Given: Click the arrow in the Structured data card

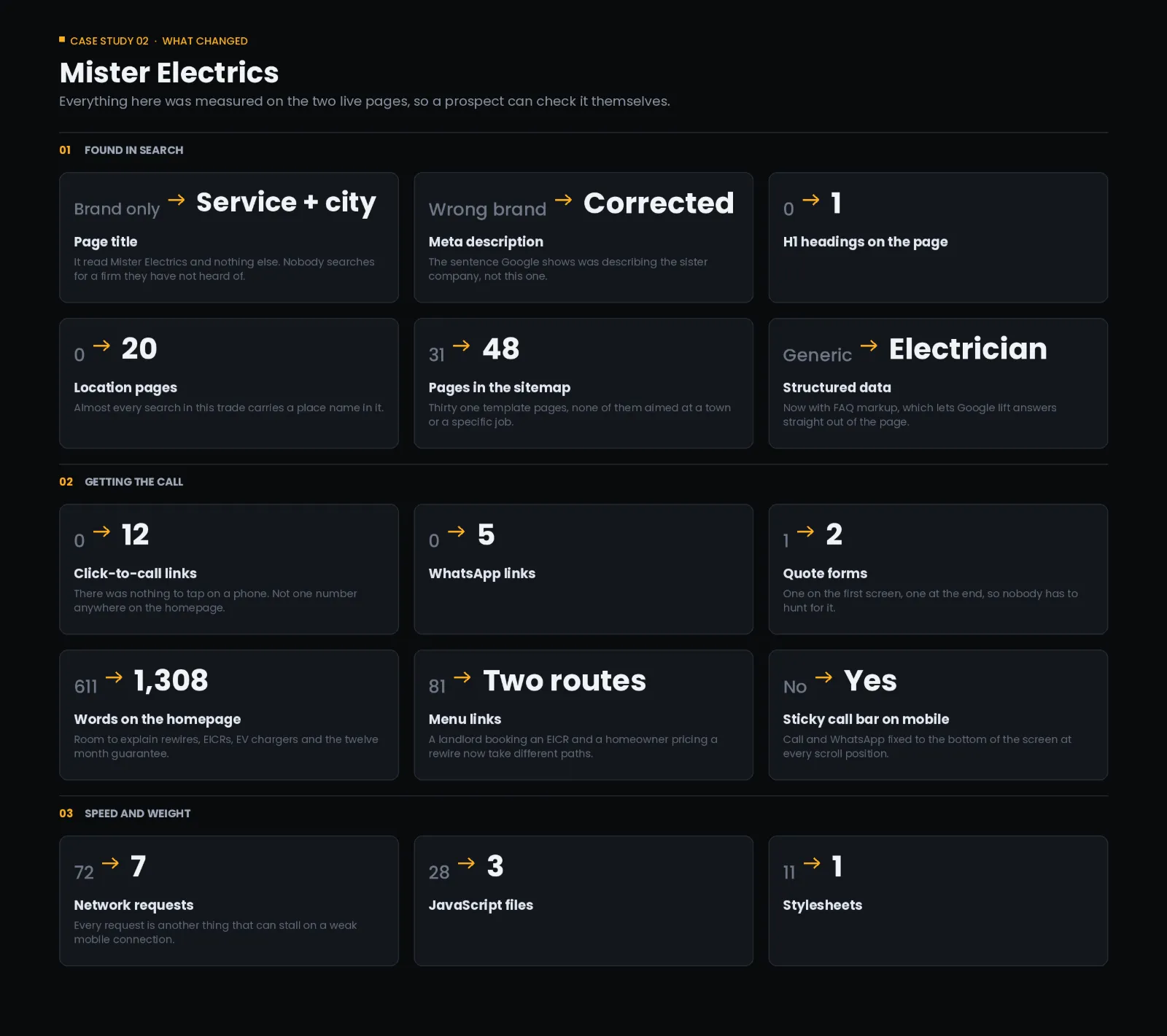Looking at the screenshot, I should (x=869, y=346).
